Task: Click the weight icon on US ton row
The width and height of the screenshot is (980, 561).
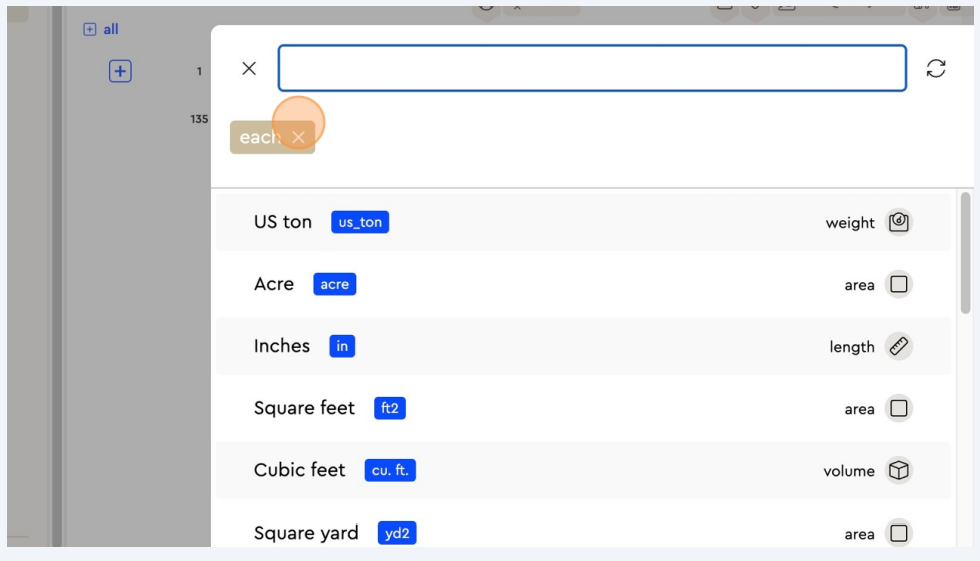Action: (x=898, y=222)
